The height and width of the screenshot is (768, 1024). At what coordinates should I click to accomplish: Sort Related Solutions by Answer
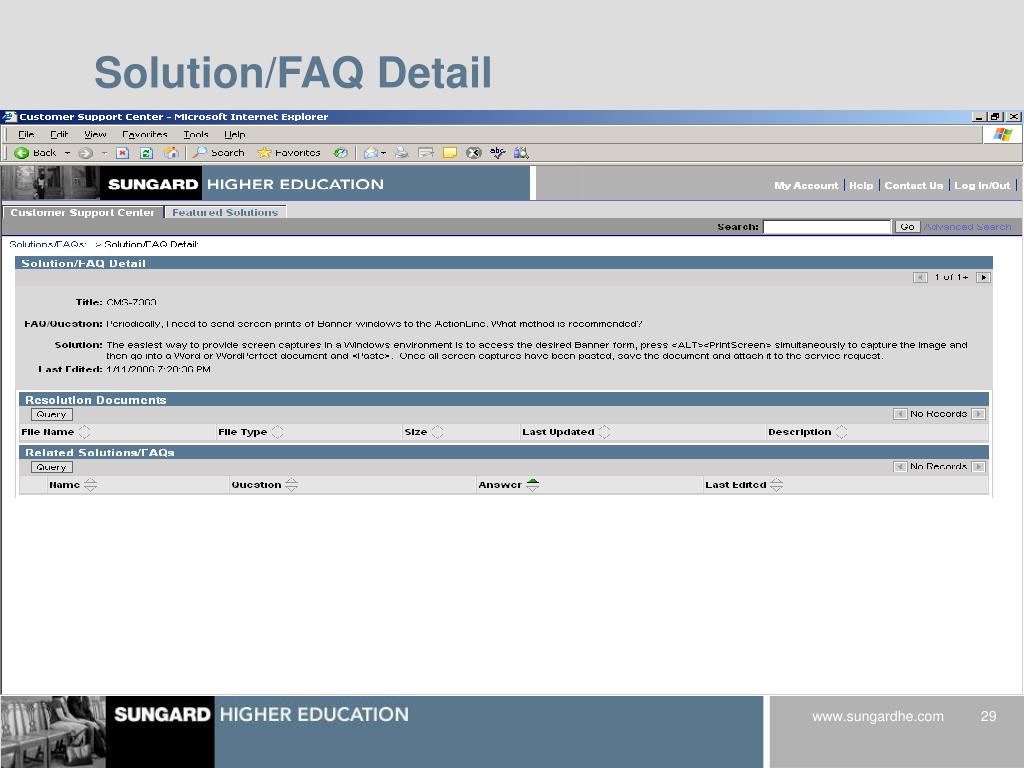(x=532, y=485)
